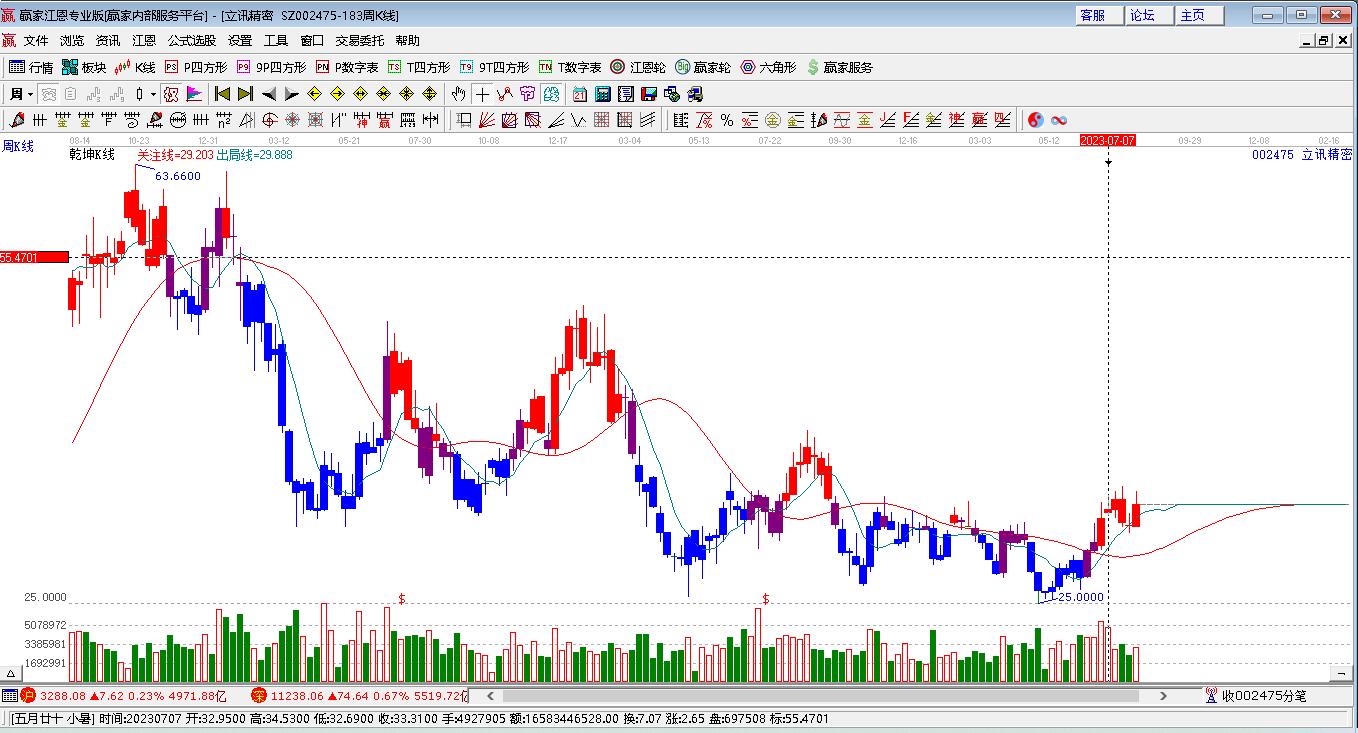Click the 55.4701 red price label
Image resolution: width=1358 pixels, height=733 pixels.
pyautogui.click(x=34, y=257)
